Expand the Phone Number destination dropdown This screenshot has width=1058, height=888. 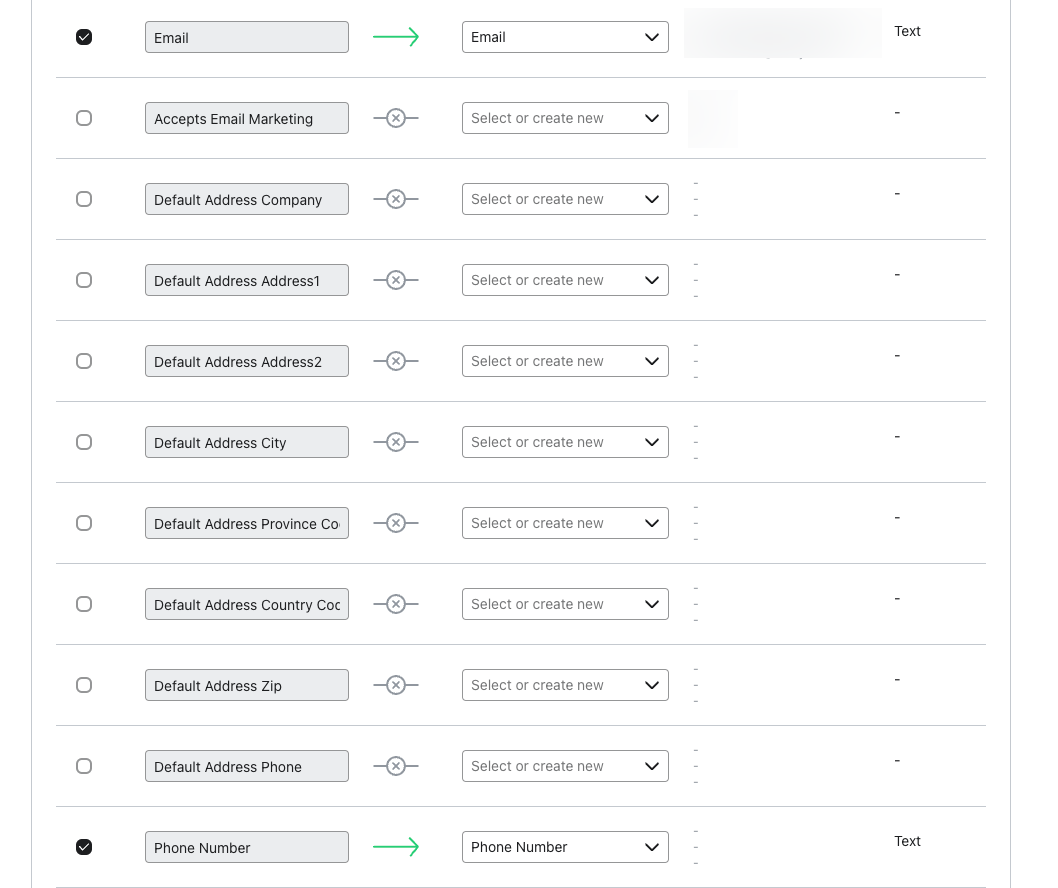click(x=565, y=847)
